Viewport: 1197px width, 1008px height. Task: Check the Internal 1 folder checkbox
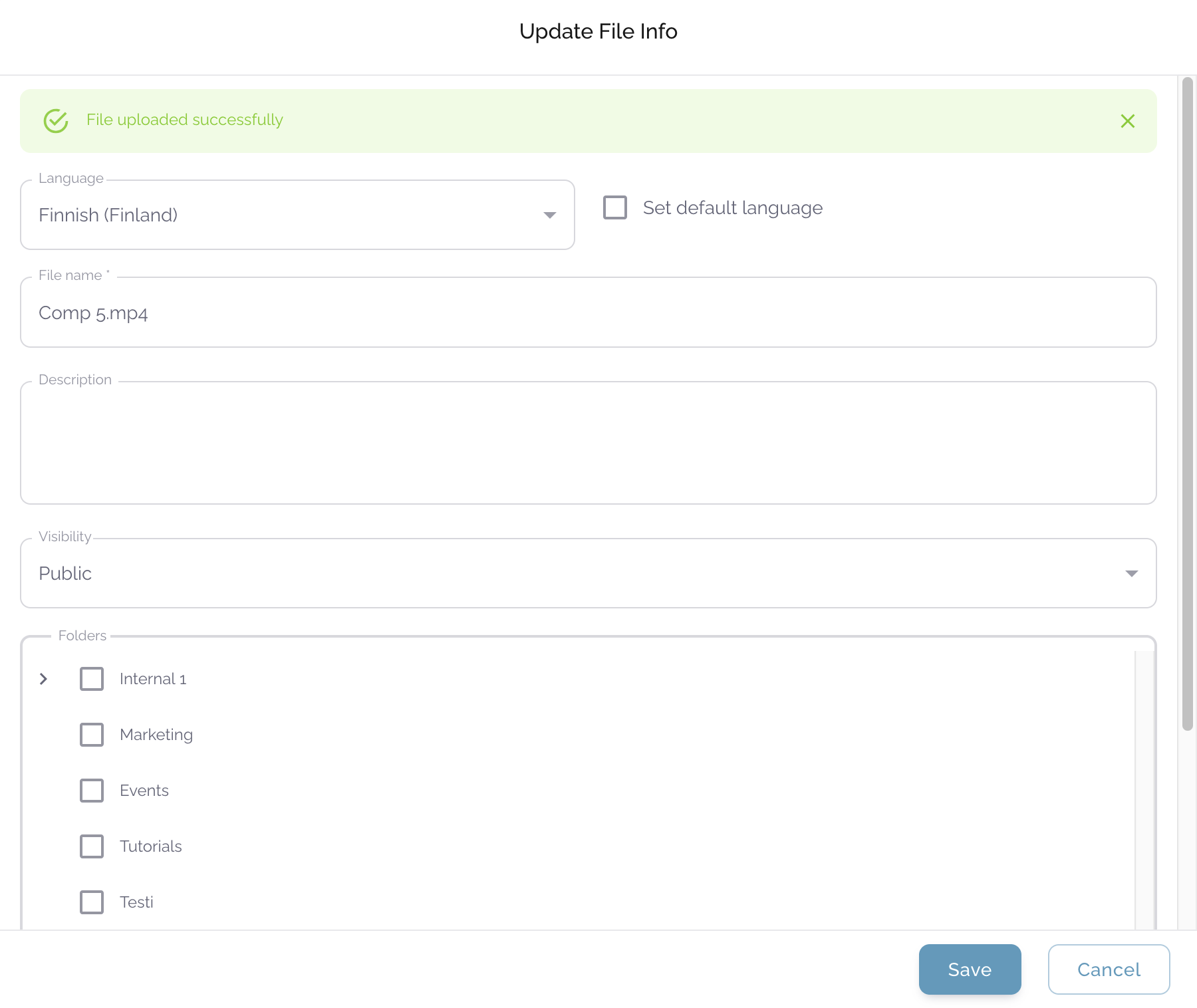tap(92, 679)
